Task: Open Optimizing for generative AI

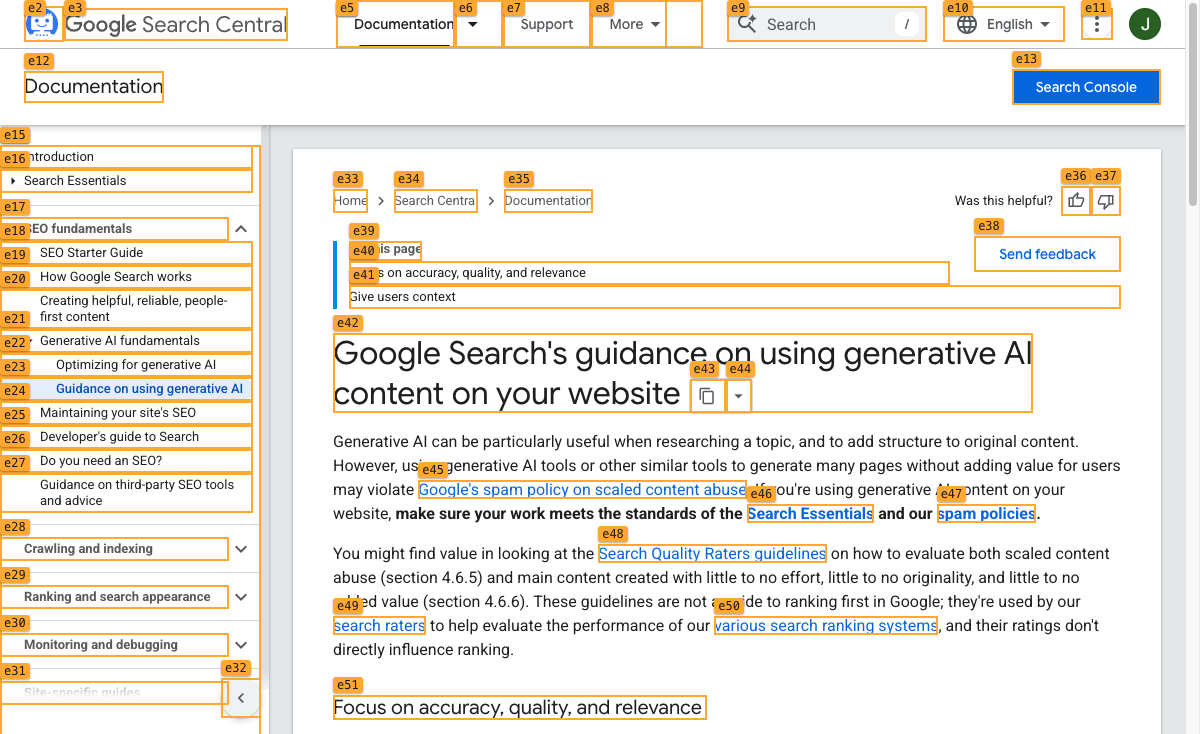Action: pyautogui.click(x=127, y=365)
